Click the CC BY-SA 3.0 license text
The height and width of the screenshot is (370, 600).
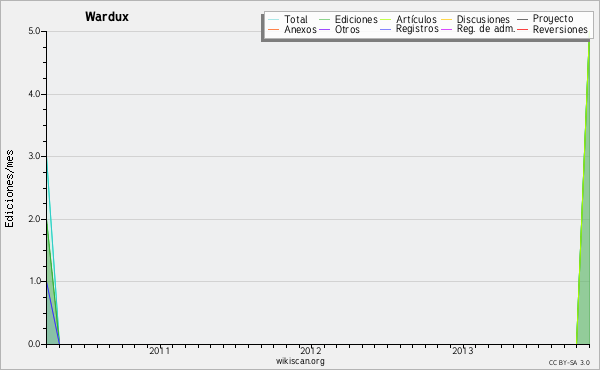point(569,362)
